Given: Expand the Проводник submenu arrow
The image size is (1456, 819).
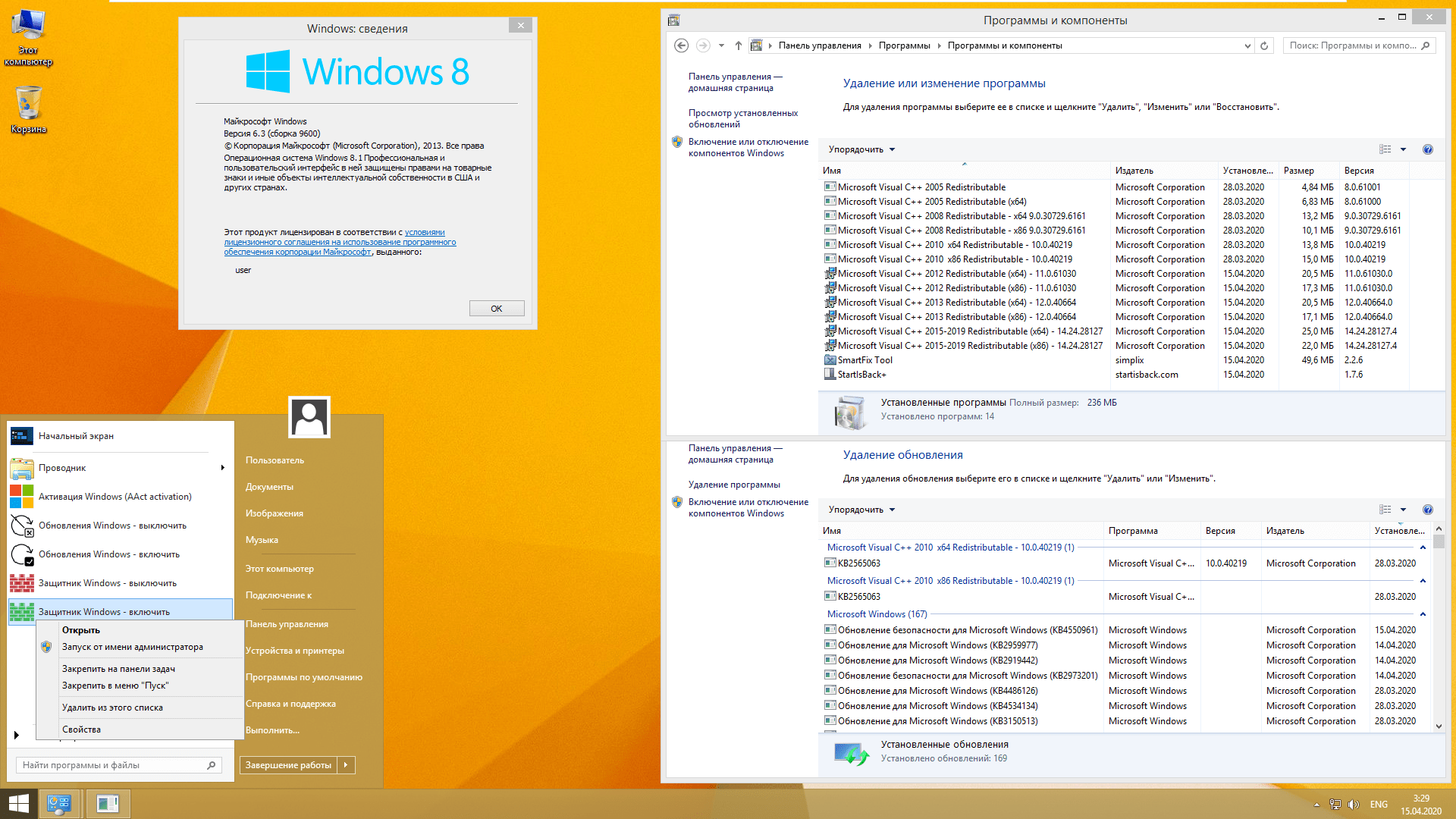Looking at the screenshot, I should tap(222, 468).
